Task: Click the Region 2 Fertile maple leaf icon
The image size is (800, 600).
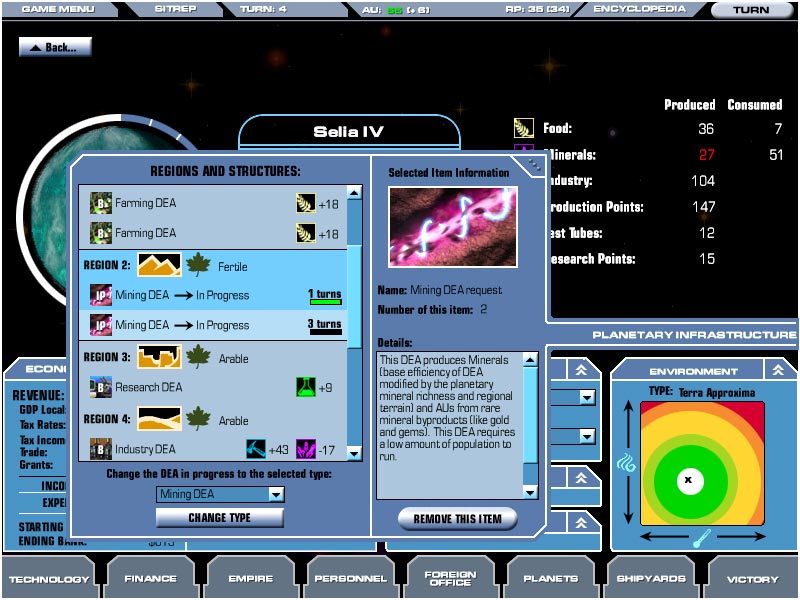Action: (x=198, y=266)
